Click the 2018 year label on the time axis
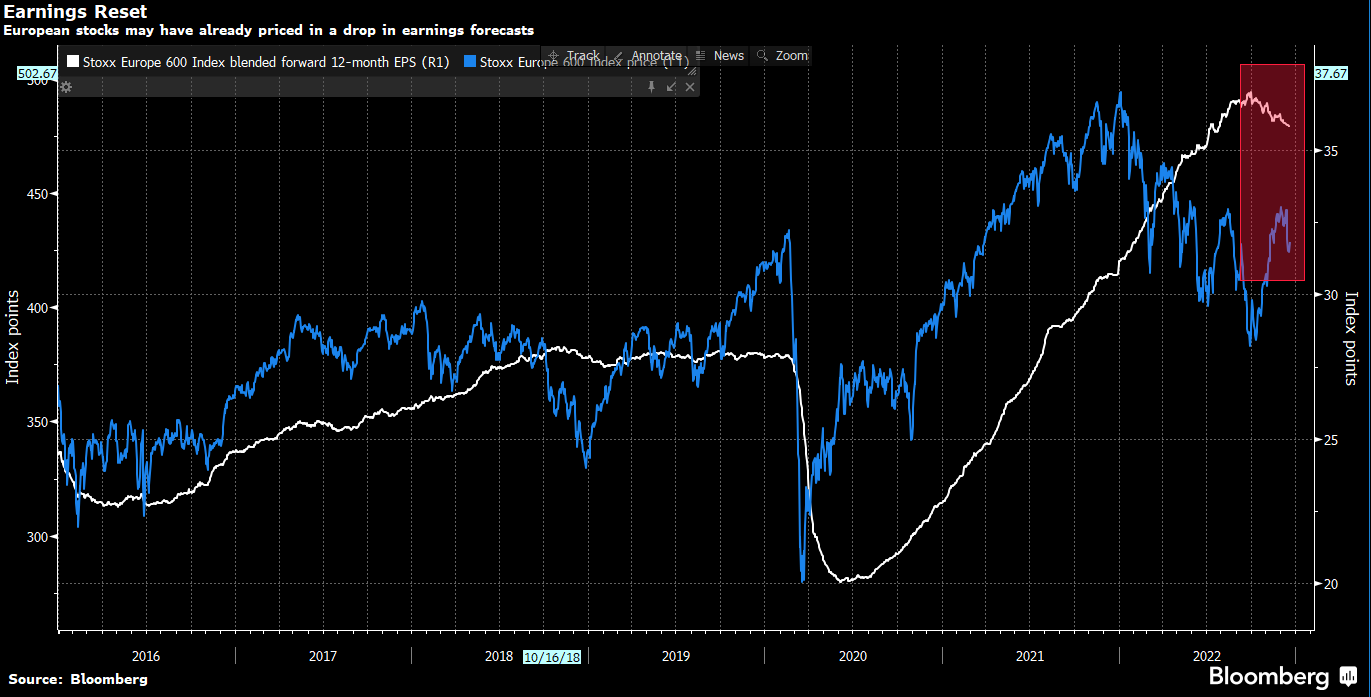The image size is (1371, 697). click(x=499, y=656)
